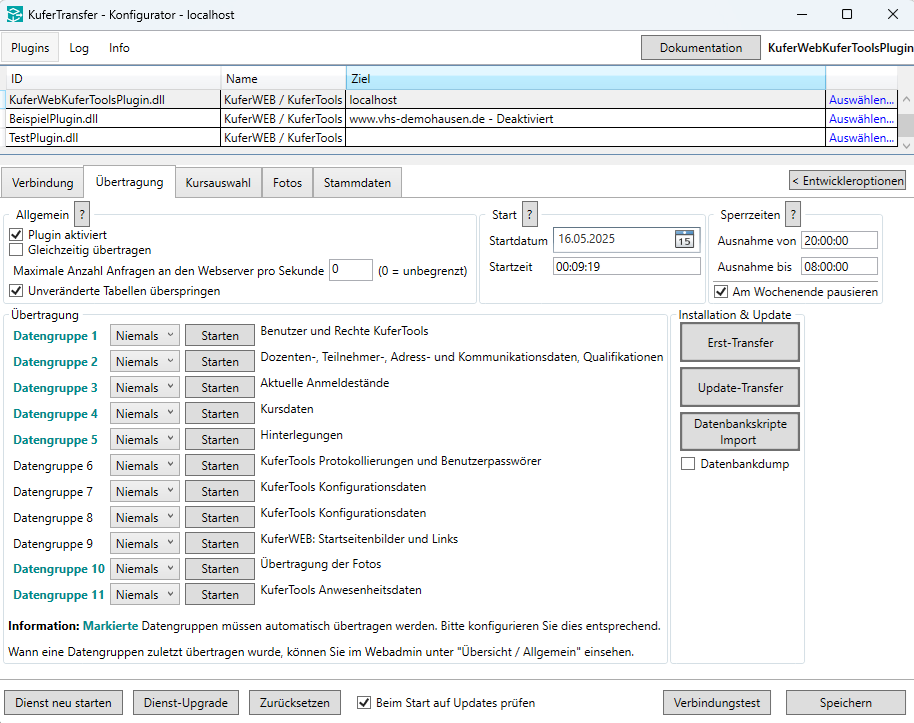Image resolution: width=914 pixels, height=723 pixels.
Task: Click the Startzeit input field
Action: [627, 266]
